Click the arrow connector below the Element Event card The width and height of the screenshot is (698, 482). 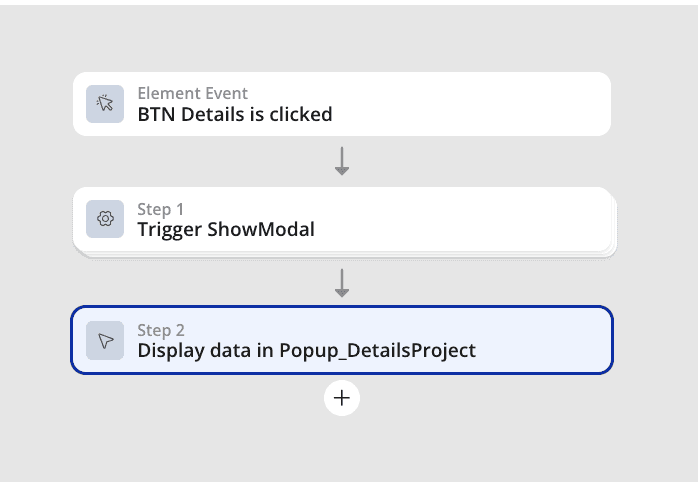(x=342, y=161)
